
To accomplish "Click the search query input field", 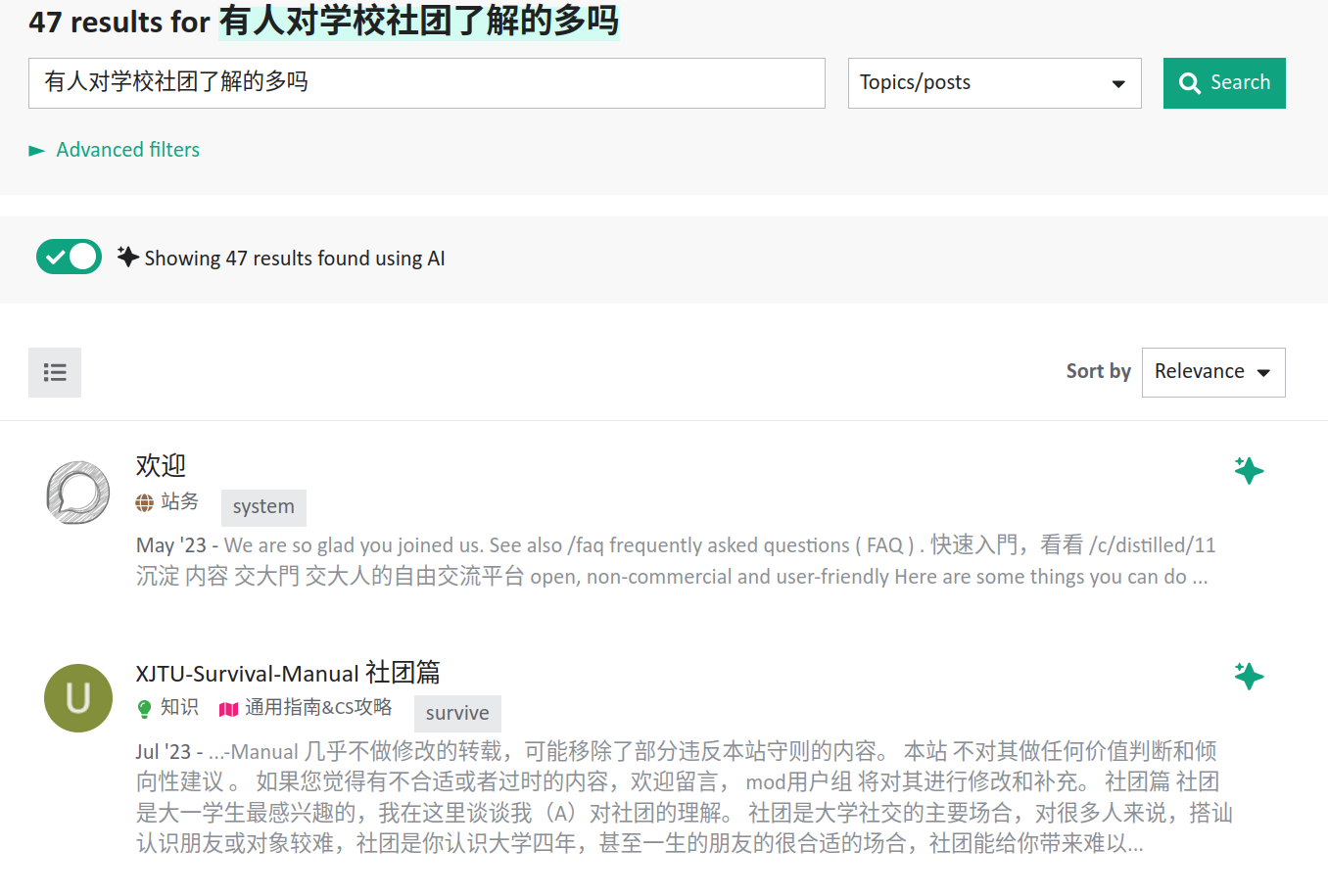I will point(426,83).
